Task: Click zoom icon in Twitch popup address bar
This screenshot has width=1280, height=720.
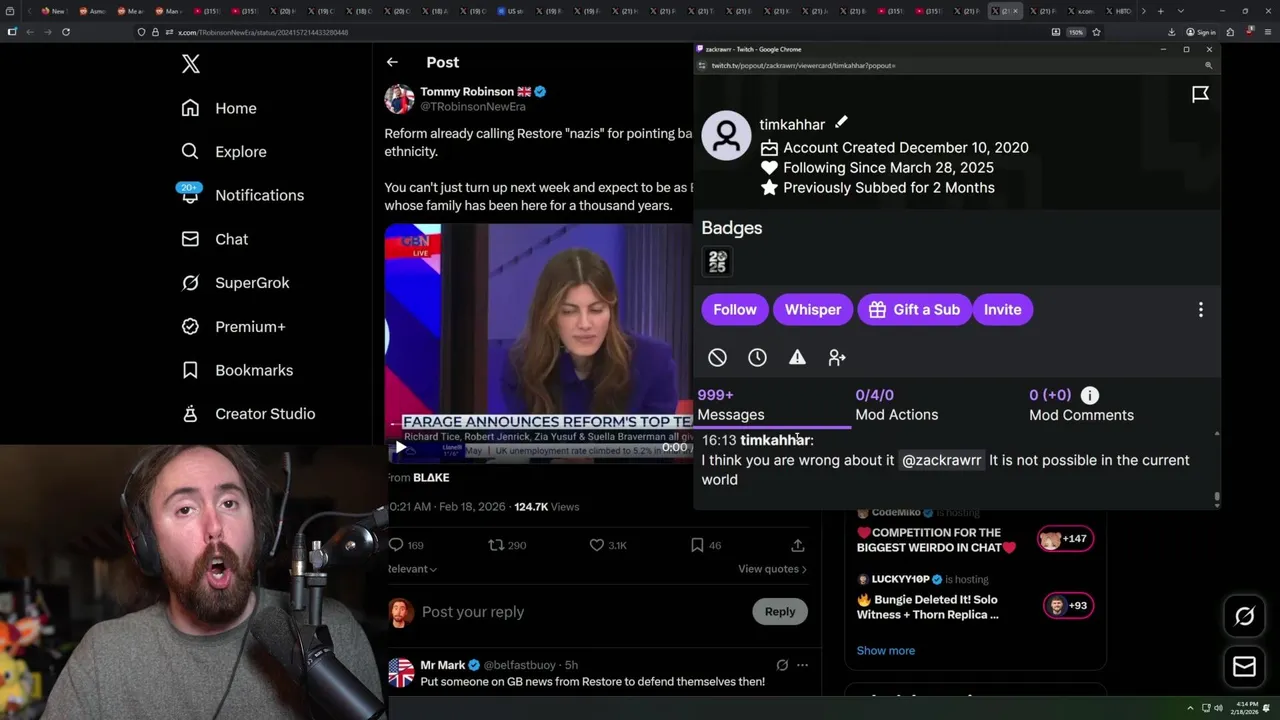Action: click(1208, 65)
